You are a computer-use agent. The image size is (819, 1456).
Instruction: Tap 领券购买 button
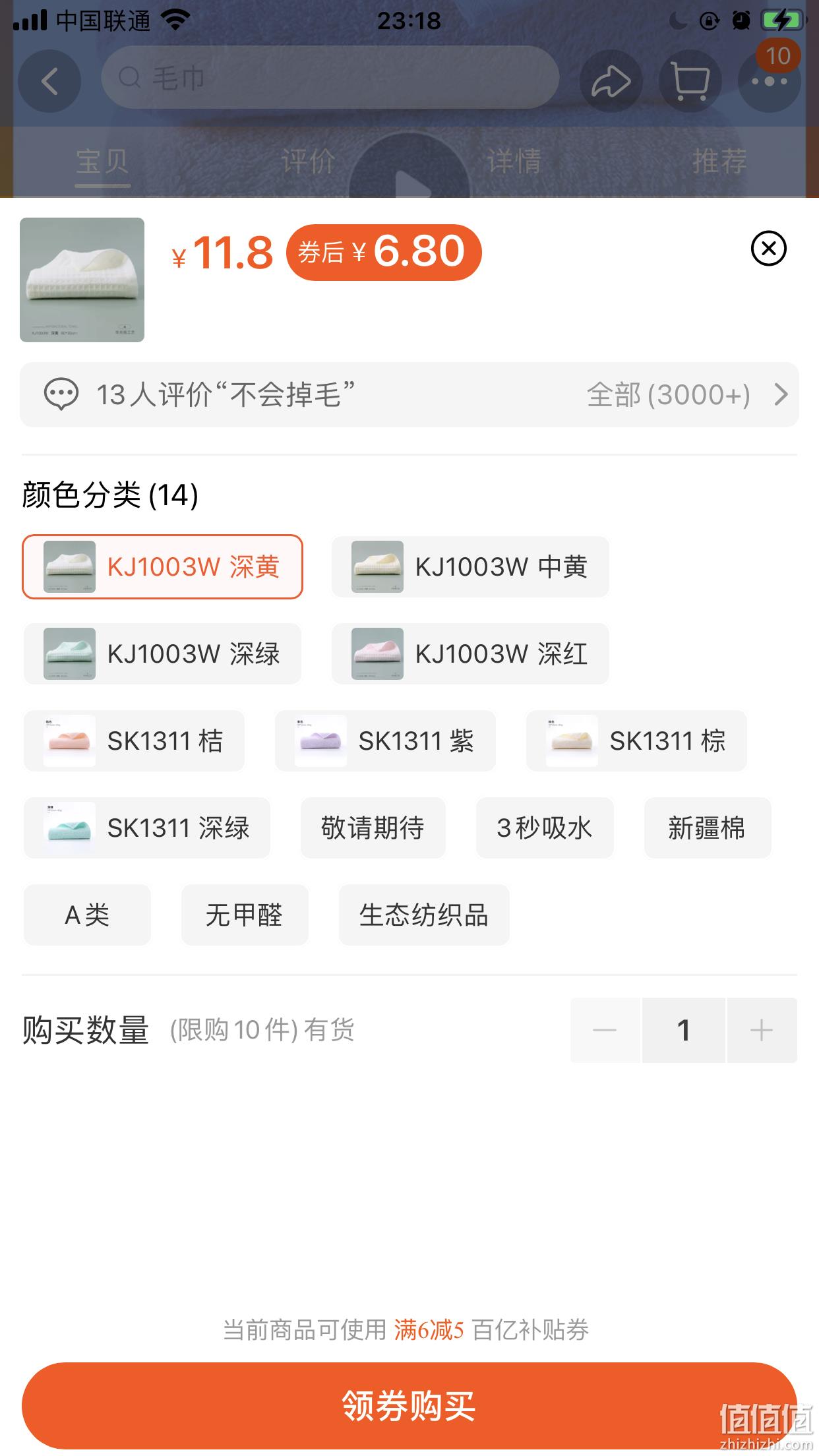(x=409, y=1406)
